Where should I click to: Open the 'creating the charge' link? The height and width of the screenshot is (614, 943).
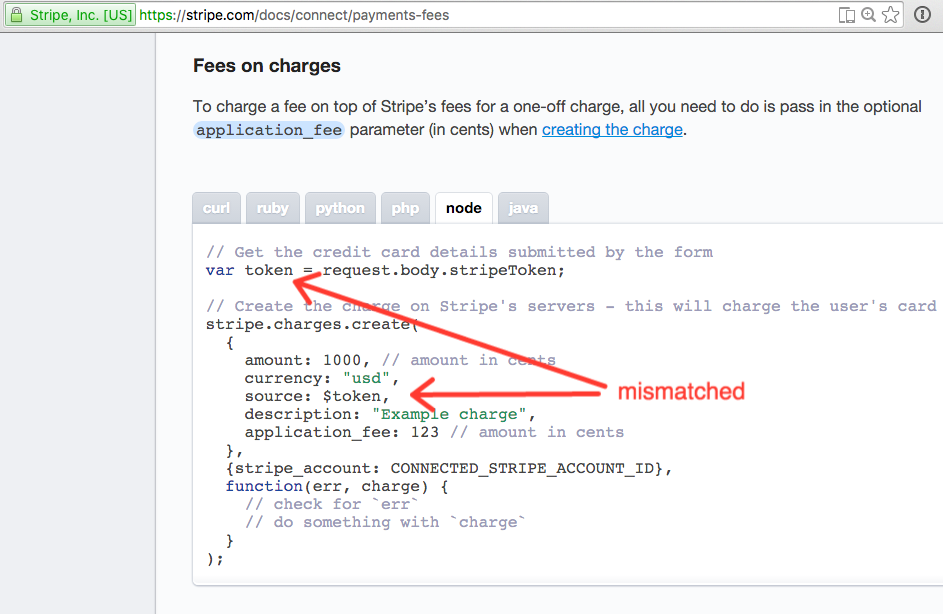[612, 130]
